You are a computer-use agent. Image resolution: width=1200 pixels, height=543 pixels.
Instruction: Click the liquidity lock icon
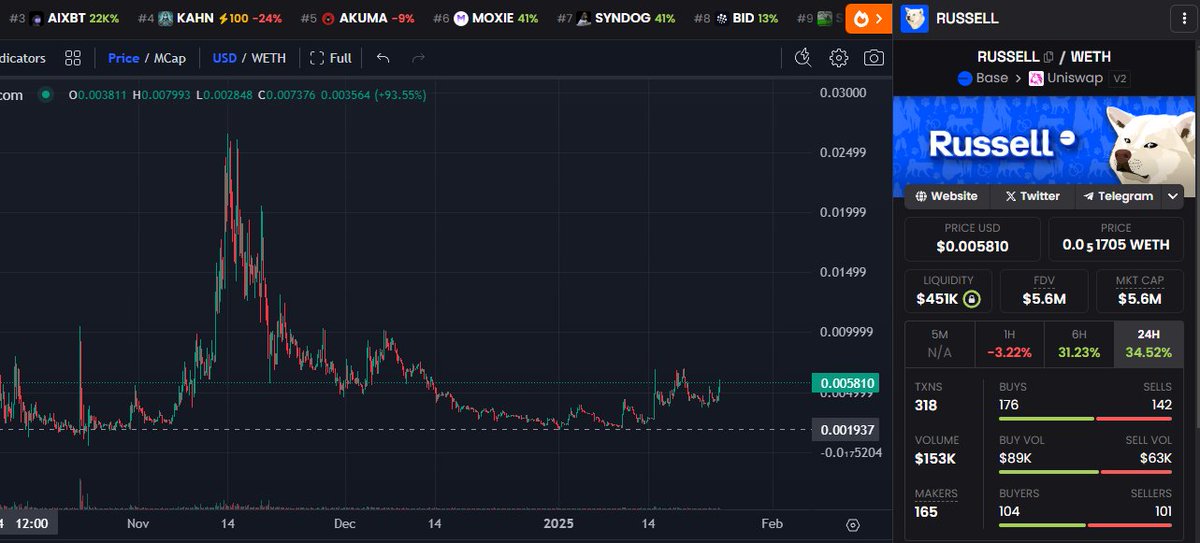click(x=971, y=298)
